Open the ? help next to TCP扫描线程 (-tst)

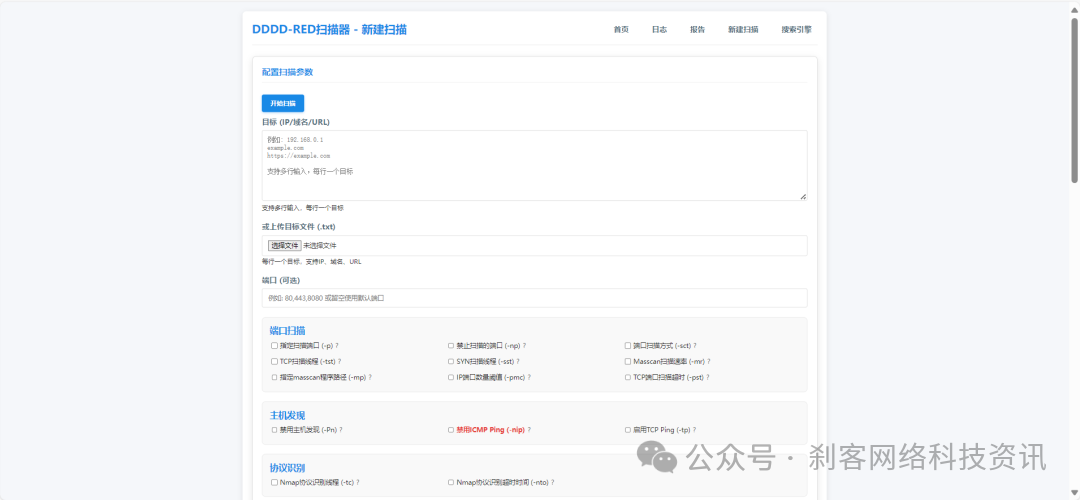[x=340, y=362]
